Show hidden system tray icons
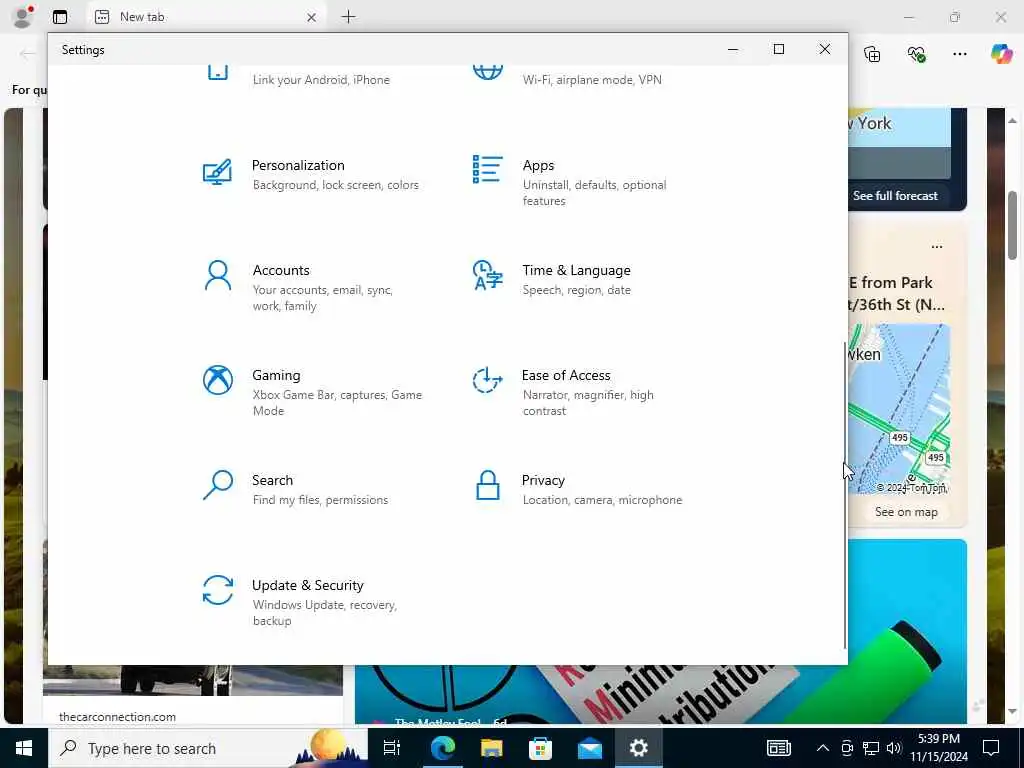Image resolution: width=1024 pixels, height=768 pixels. (x=823, y=748)
